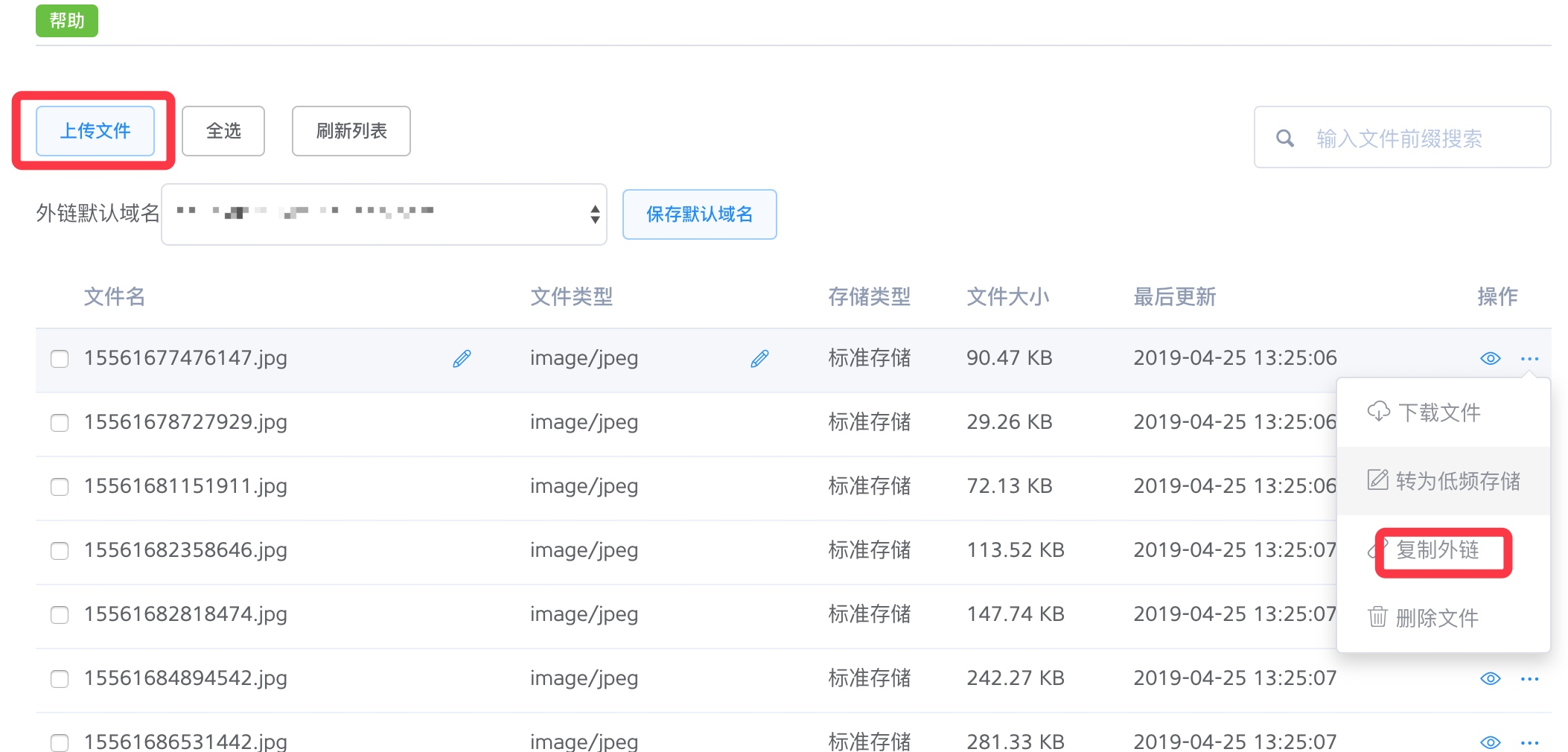Choose 复制外链 in the actions menu
The height and width of the screenshot is (752, 1568).
tap(1444, 550)
